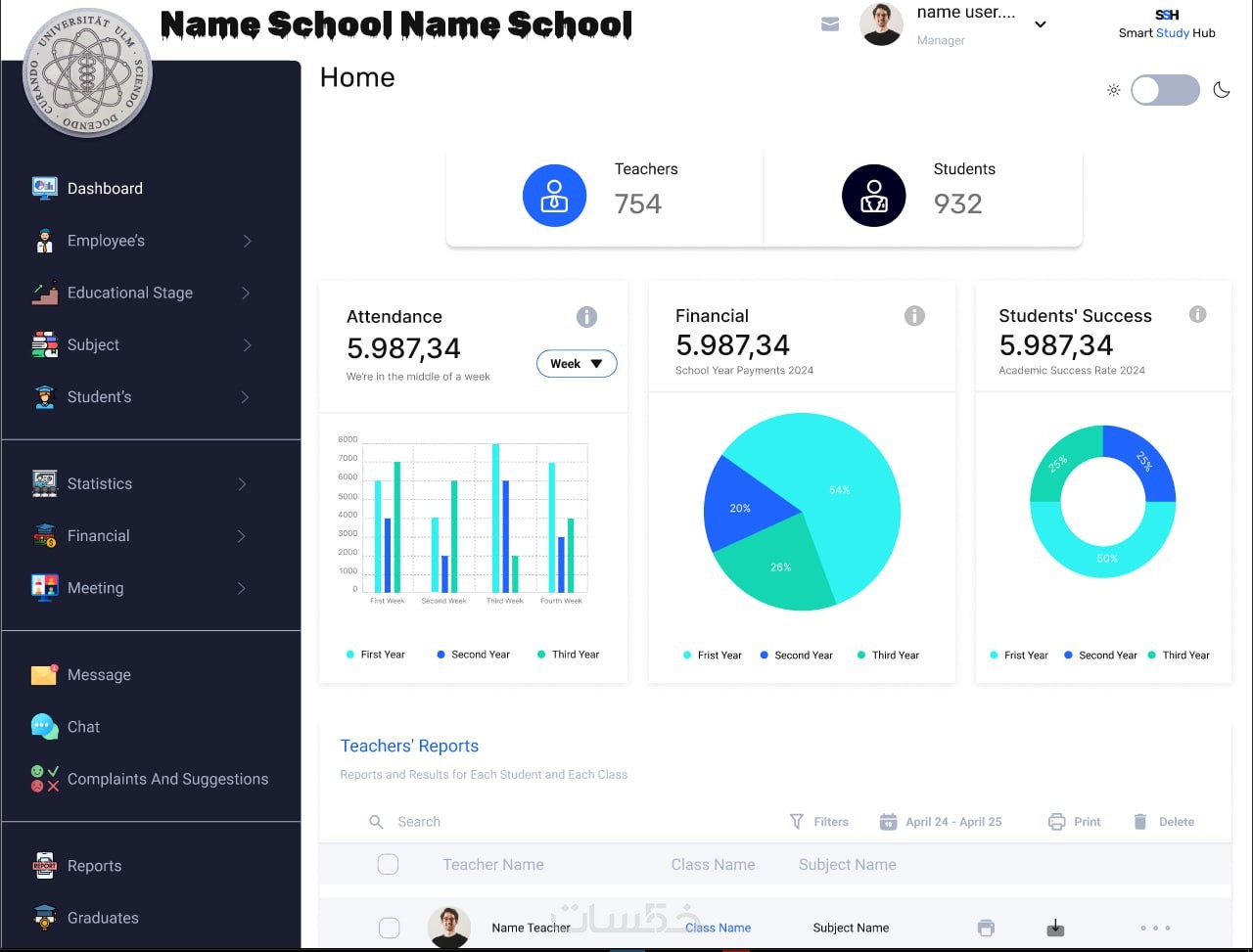1253x952 pixels.
Task: Expand the Employee's sidebar chevron
Action: pyautogui.click(x=247, y=241)
